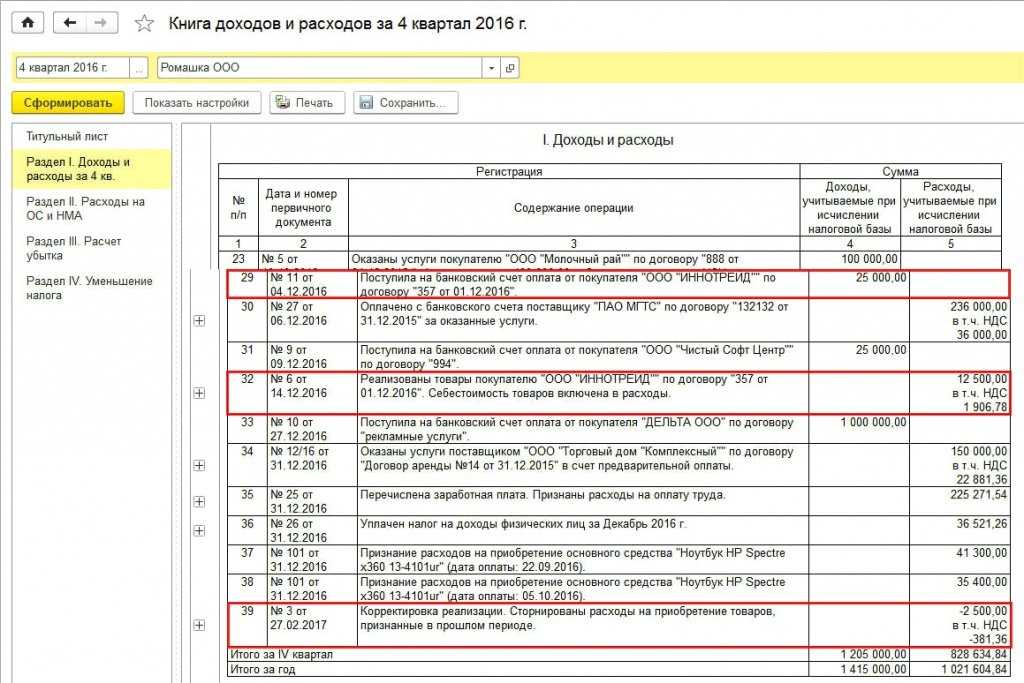Expand row 34 with plus icon

click(x=200, y=466)
